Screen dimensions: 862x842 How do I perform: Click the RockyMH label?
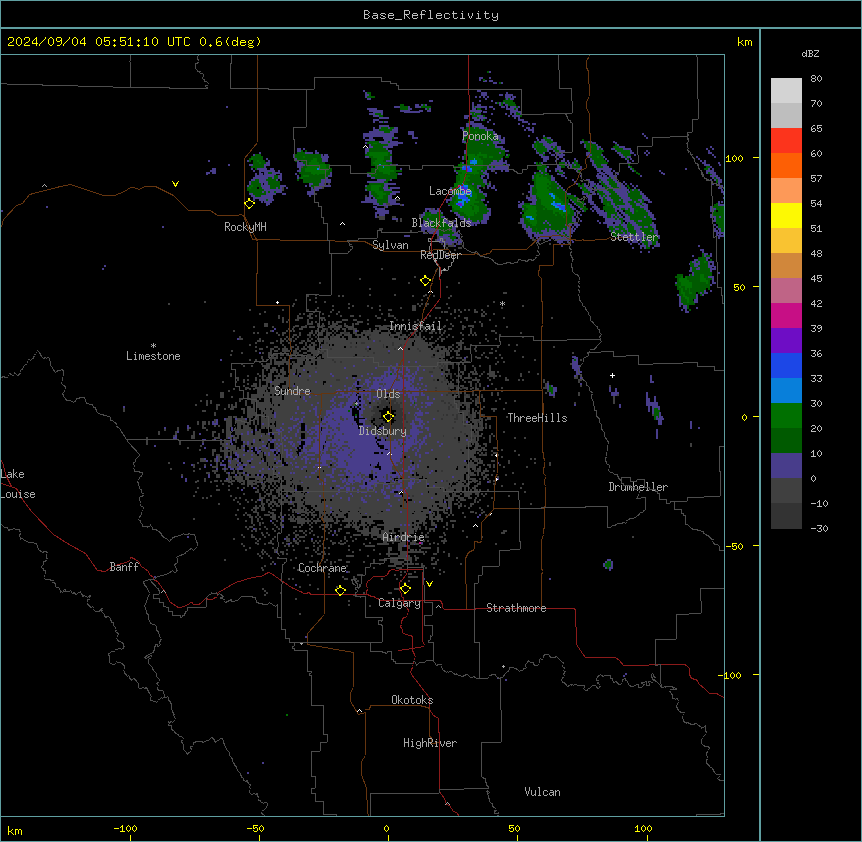click(245, 227)
